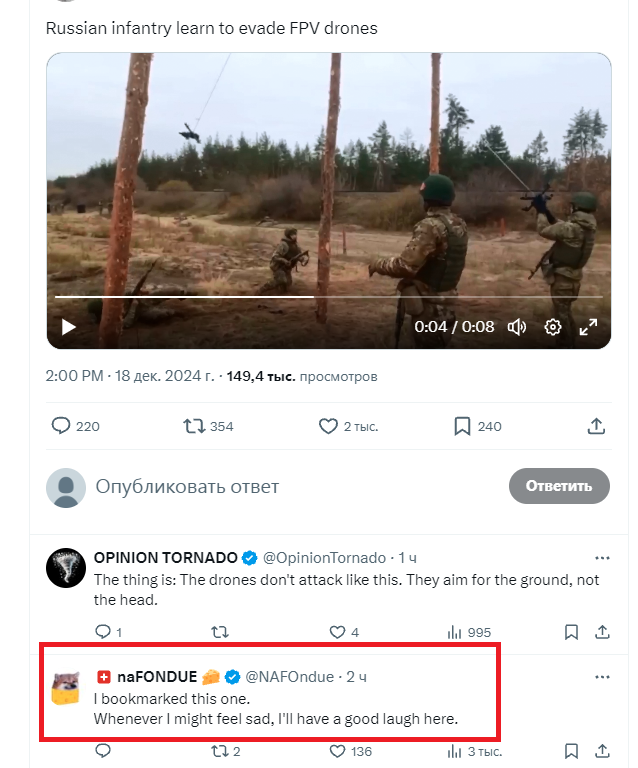638x768 pixels.
Task: Open more options for OPINION TORNADO reply
Action: (602, 557)
